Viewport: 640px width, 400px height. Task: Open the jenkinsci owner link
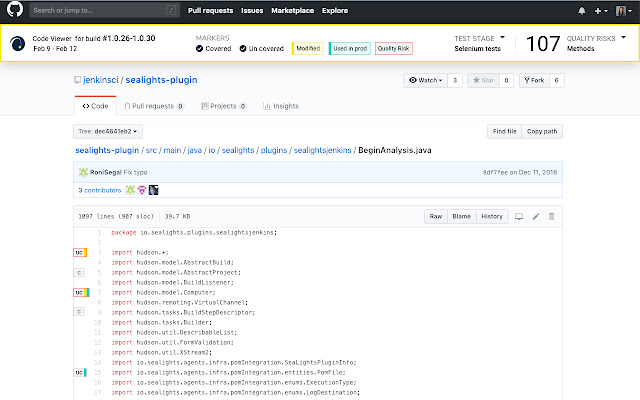coord(101,80)
